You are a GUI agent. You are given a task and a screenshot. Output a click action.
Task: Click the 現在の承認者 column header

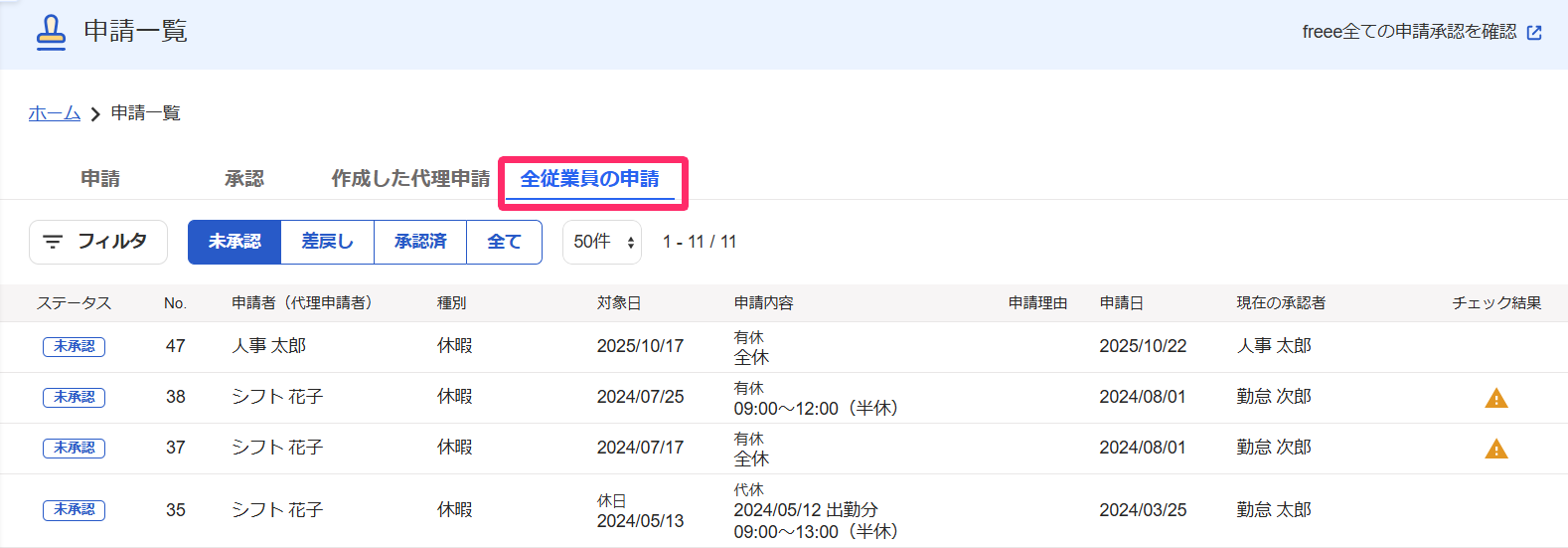1281,303
